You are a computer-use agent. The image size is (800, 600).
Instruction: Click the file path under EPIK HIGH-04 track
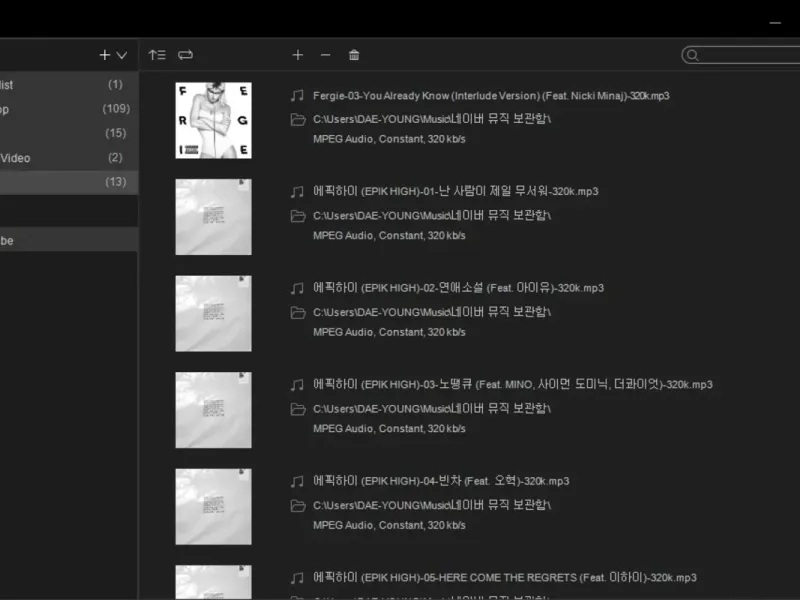coord(432,505)
